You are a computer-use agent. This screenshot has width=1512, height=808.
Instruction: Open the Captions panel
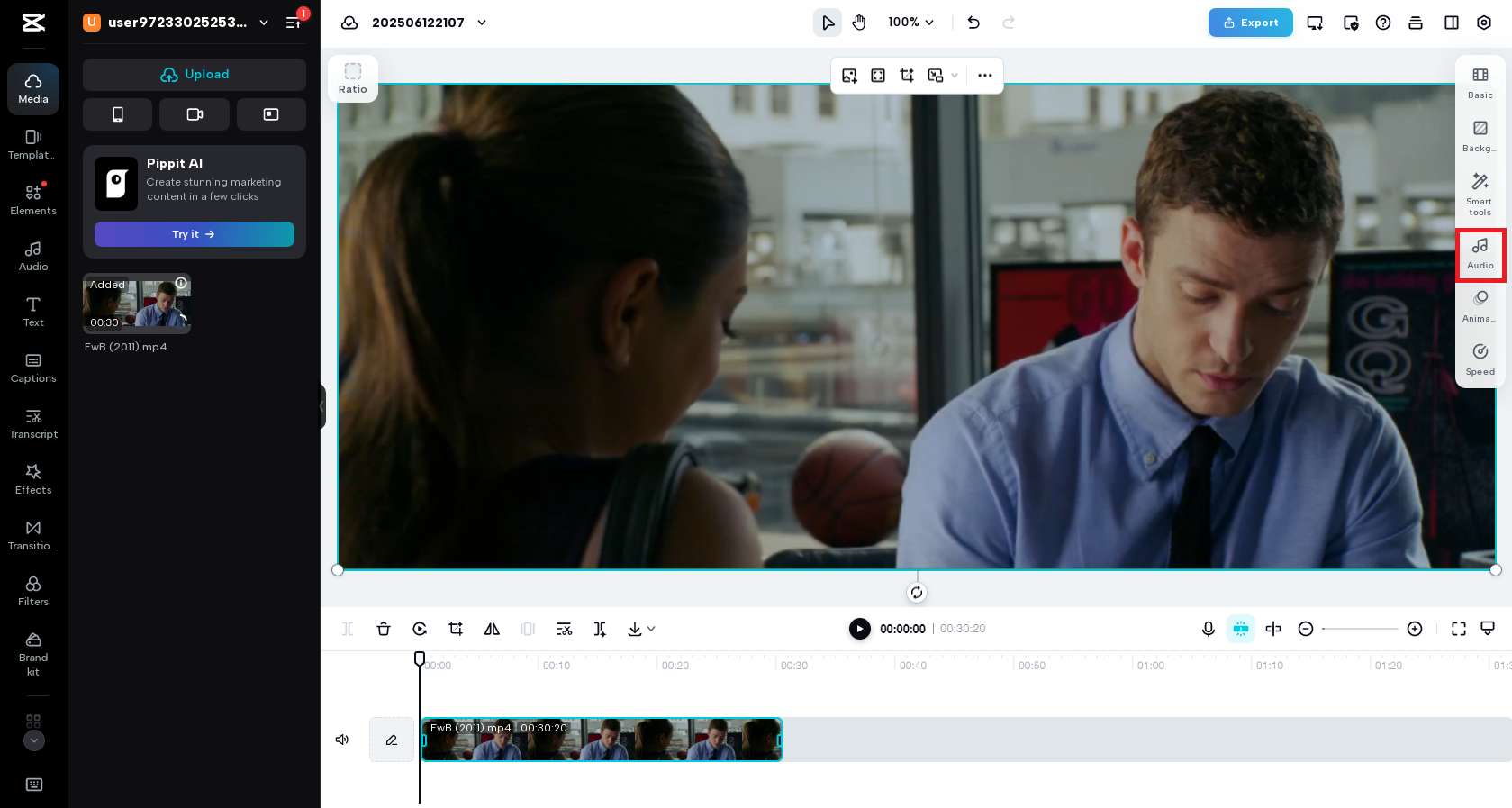coord(33,368)
